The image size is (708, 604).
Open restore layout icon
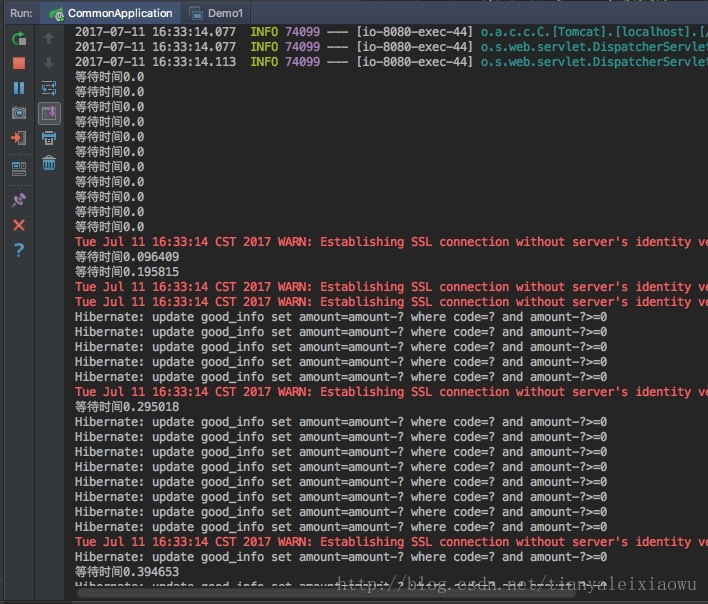click(19, 169)
